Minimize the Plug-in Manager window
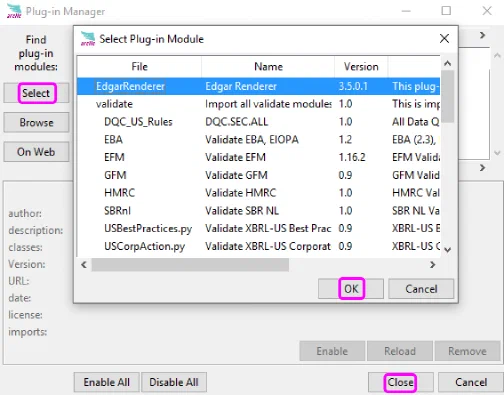Viewport: 504px width, 395px height. click(x=406, y=11)
